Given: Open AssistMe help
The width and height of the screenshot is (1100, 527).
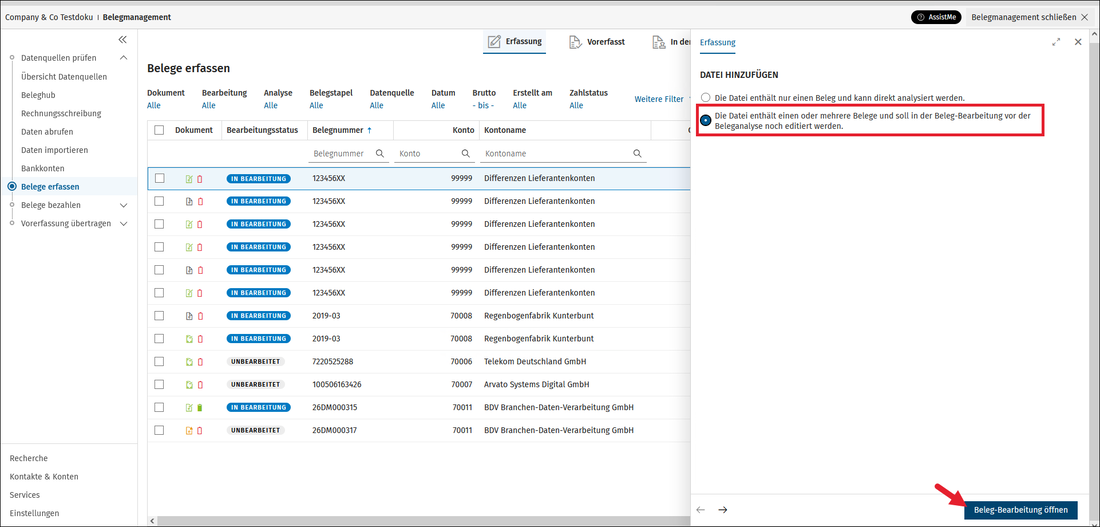Looking at the screenshot, I should pyautogui.click(x=936, y=17).
